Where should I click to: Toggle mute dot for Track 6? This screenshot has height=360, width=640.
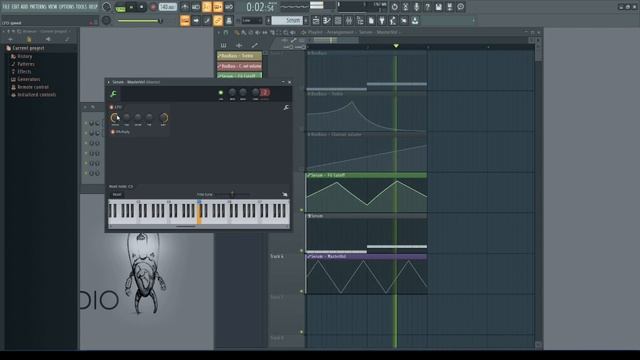point(302,291)
